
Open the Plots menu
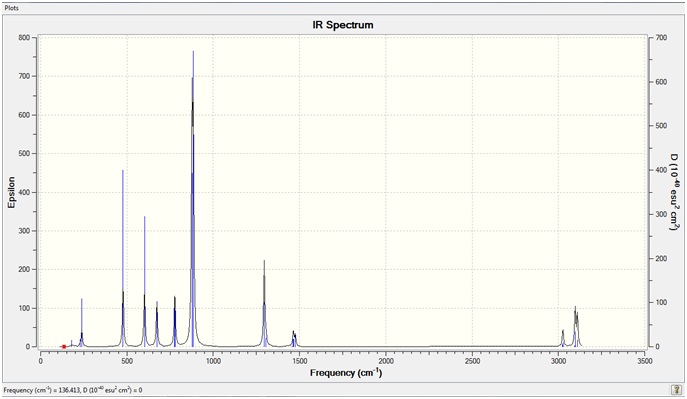11,8
